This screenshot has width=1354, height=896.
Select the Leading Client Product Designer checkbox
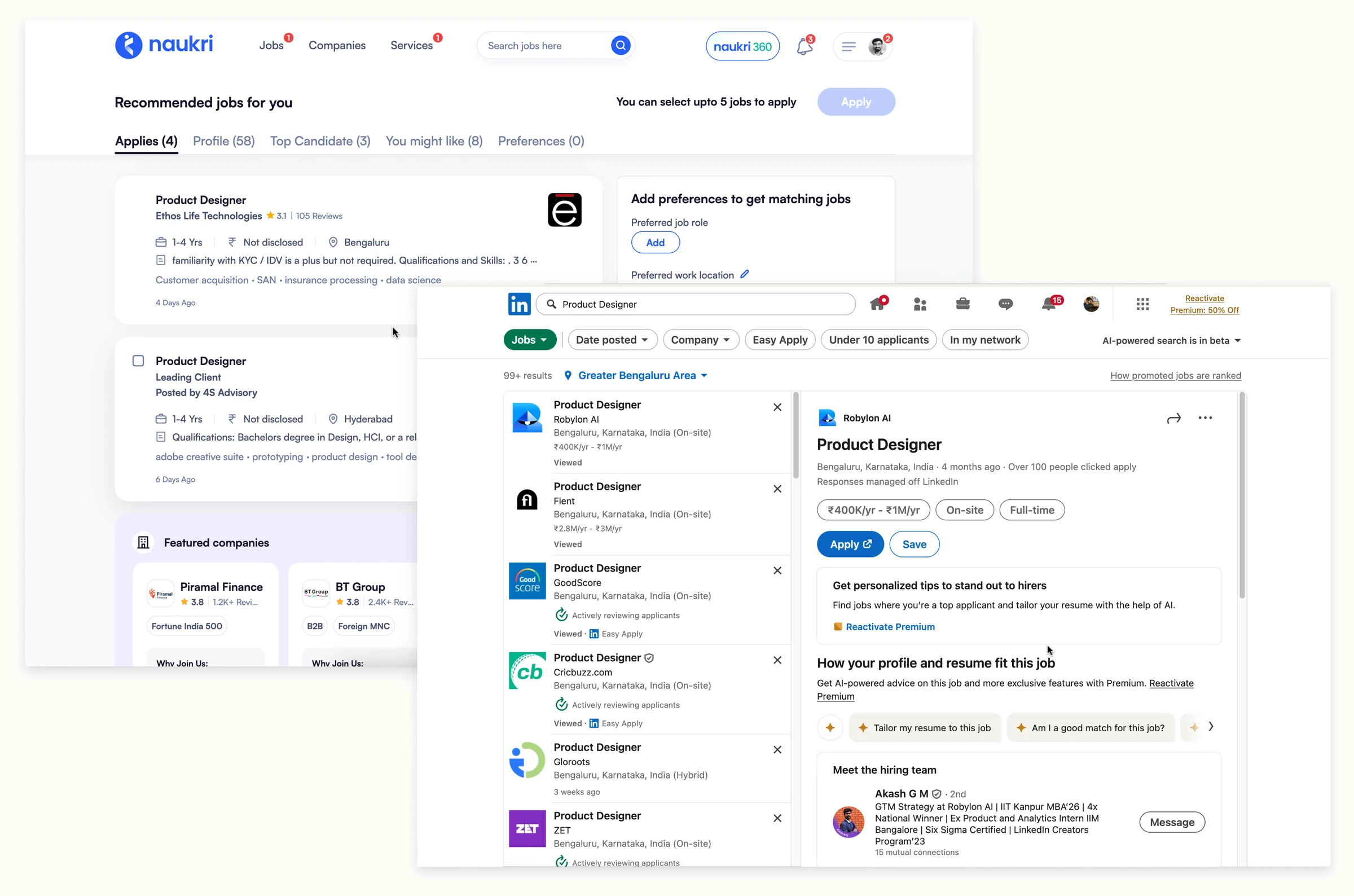[x=138, y=361]
